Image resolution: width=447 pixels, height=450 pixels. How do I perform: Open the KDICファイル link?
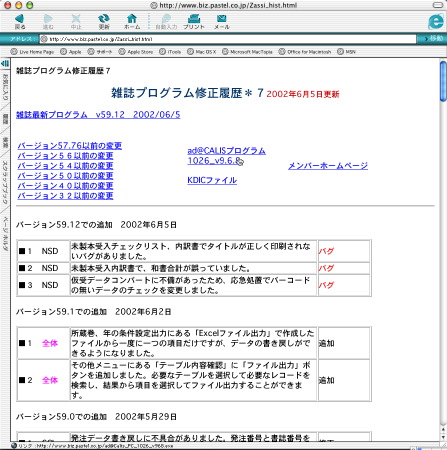[x=212, y=180]
